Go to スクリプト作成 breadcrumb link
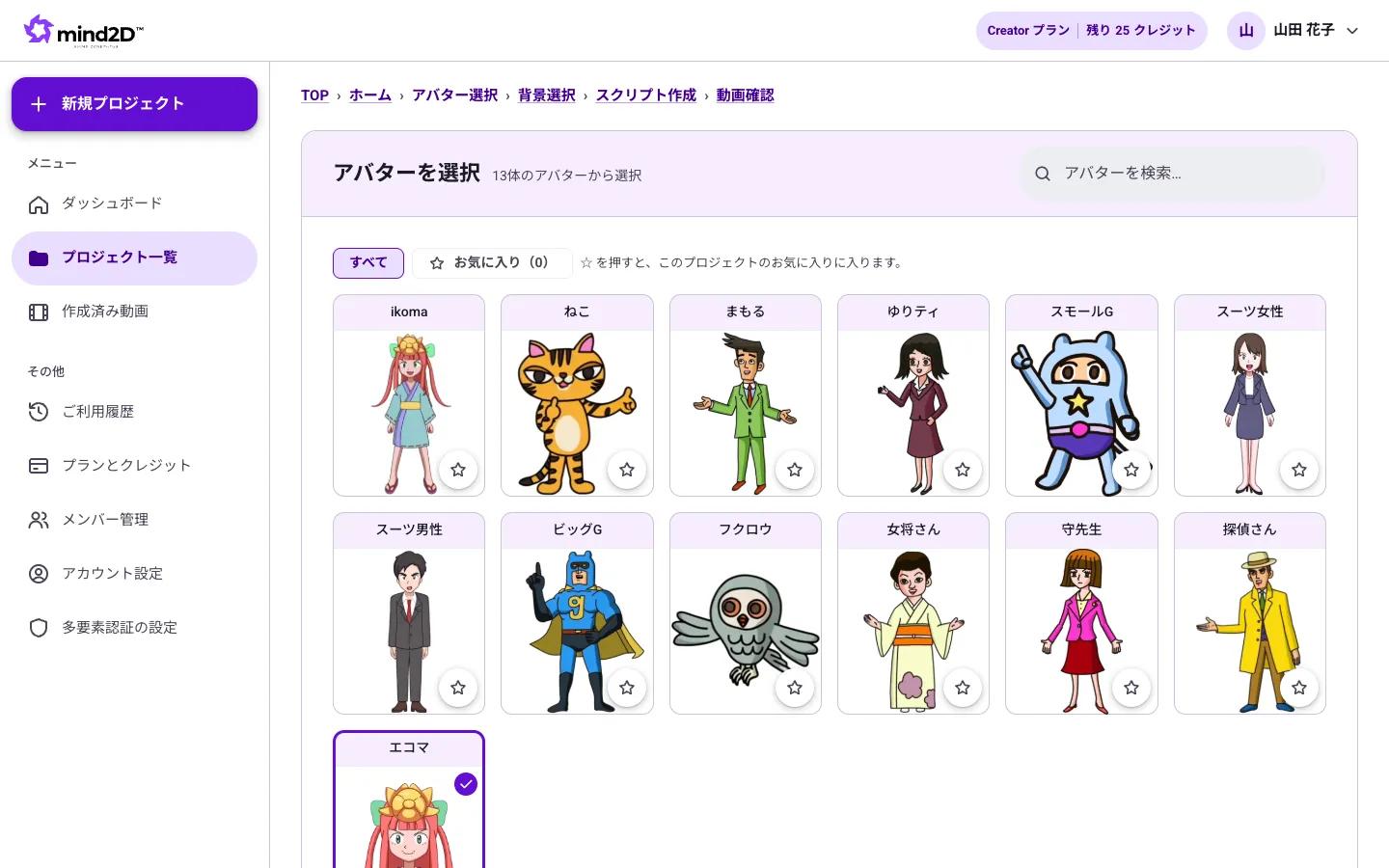1389x868 pixels. coord(646,95)
